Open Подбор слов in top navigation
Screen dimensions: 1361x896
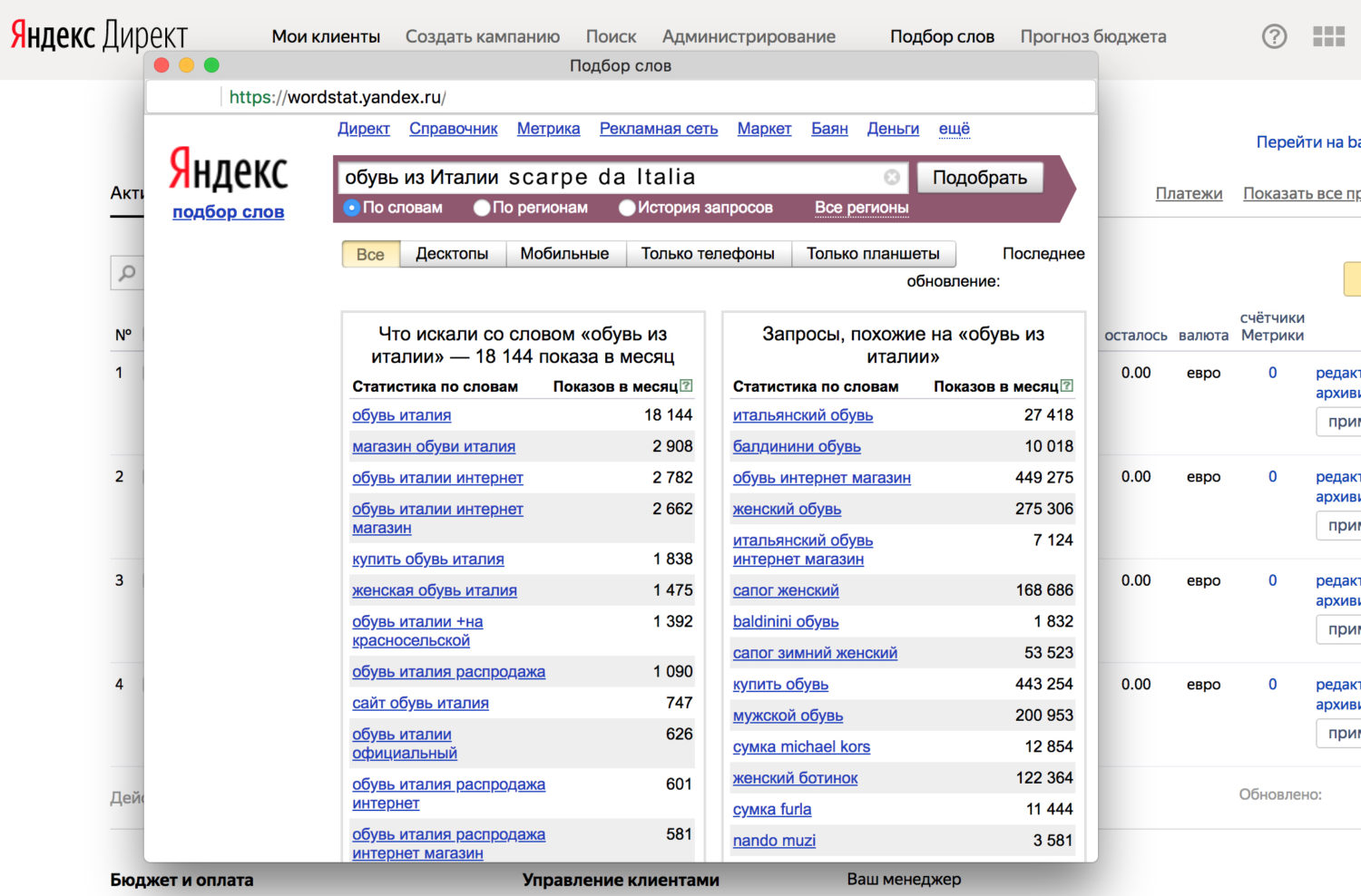(x=942, y=37)
